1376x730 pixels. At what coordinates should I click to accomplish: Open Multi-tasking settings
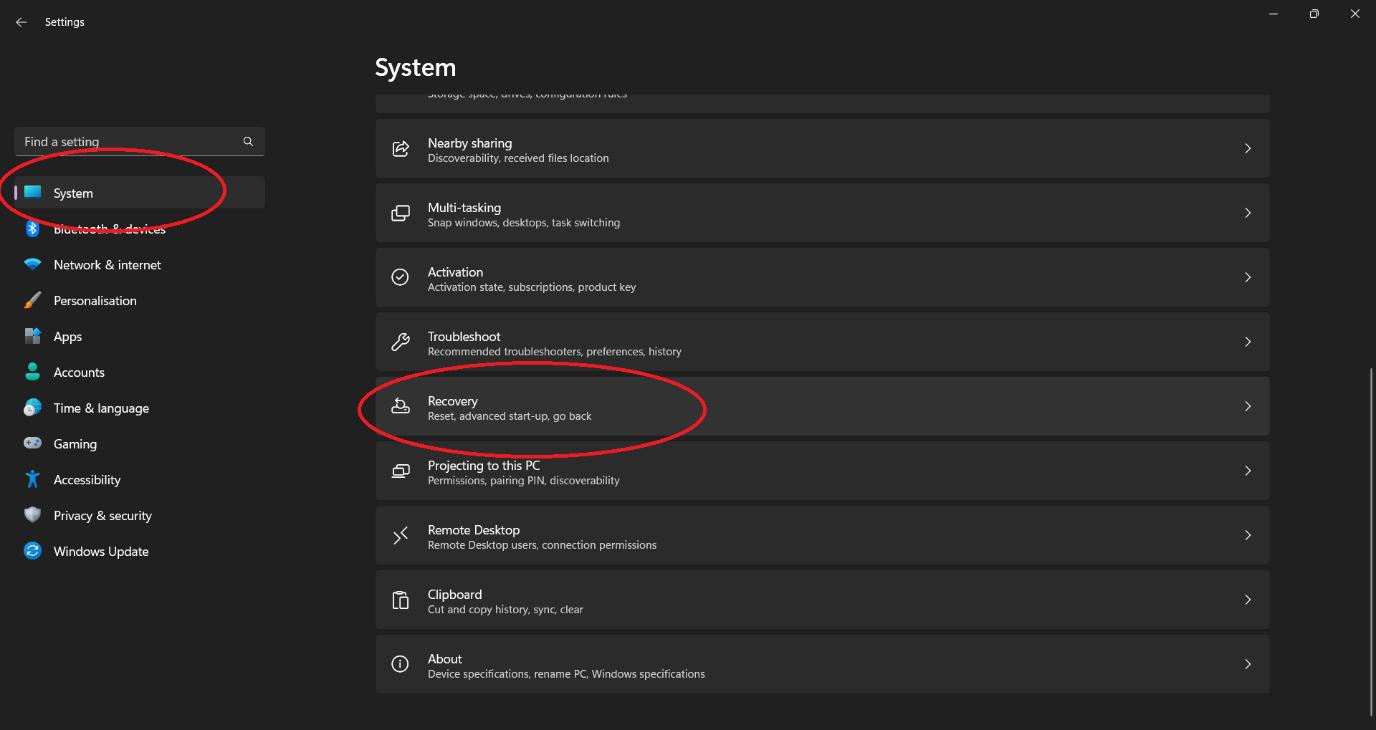tap(822, 213)
